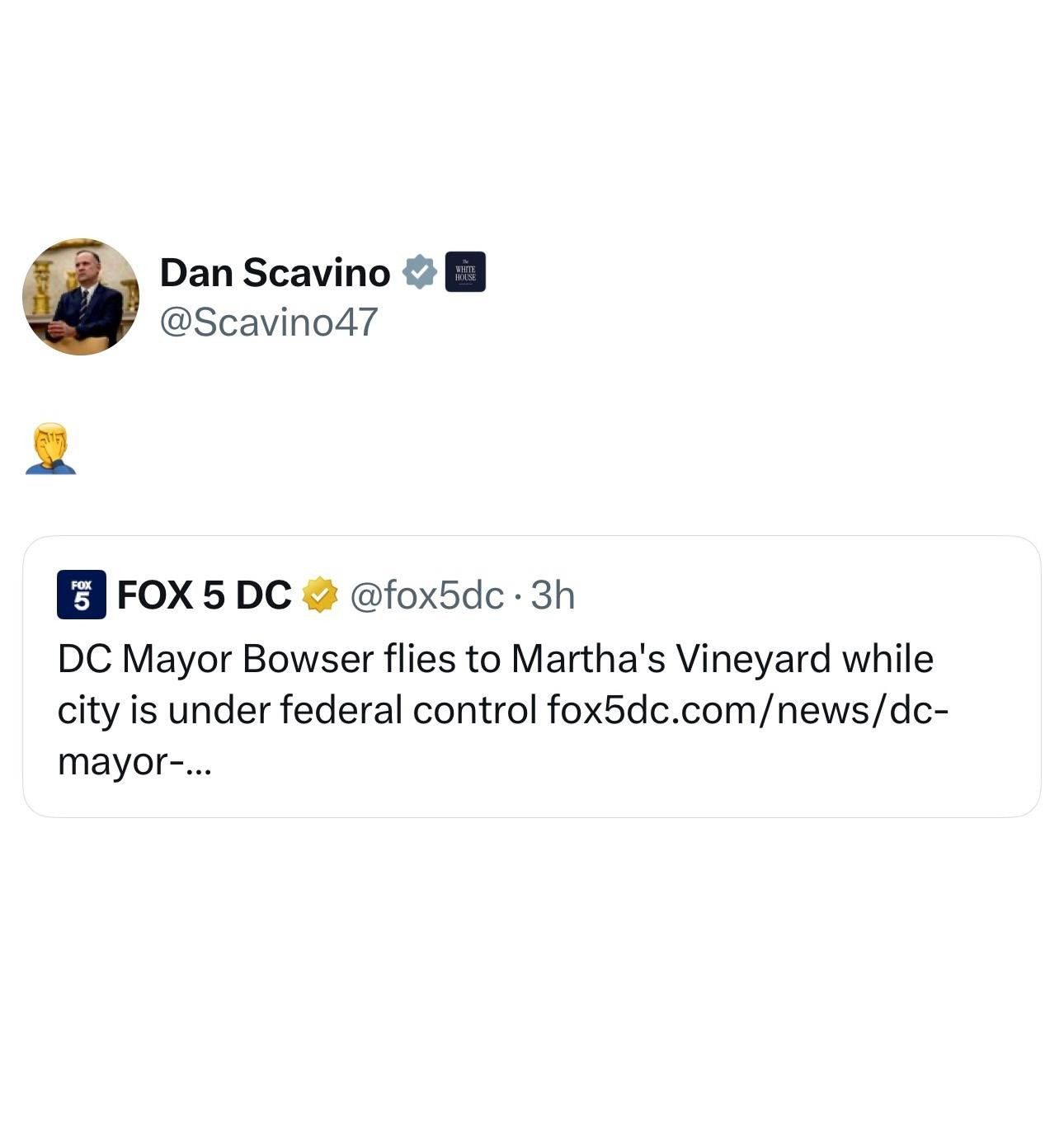Open the fox5dc.com/news article link
The image size is (1064, 1129).
pyautogui.click(x=748, y=709)
